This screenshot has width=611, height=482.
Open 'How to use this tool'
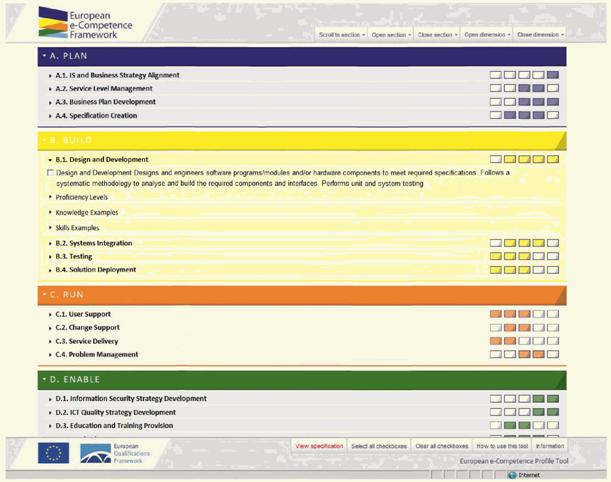[x=500, y=445]
